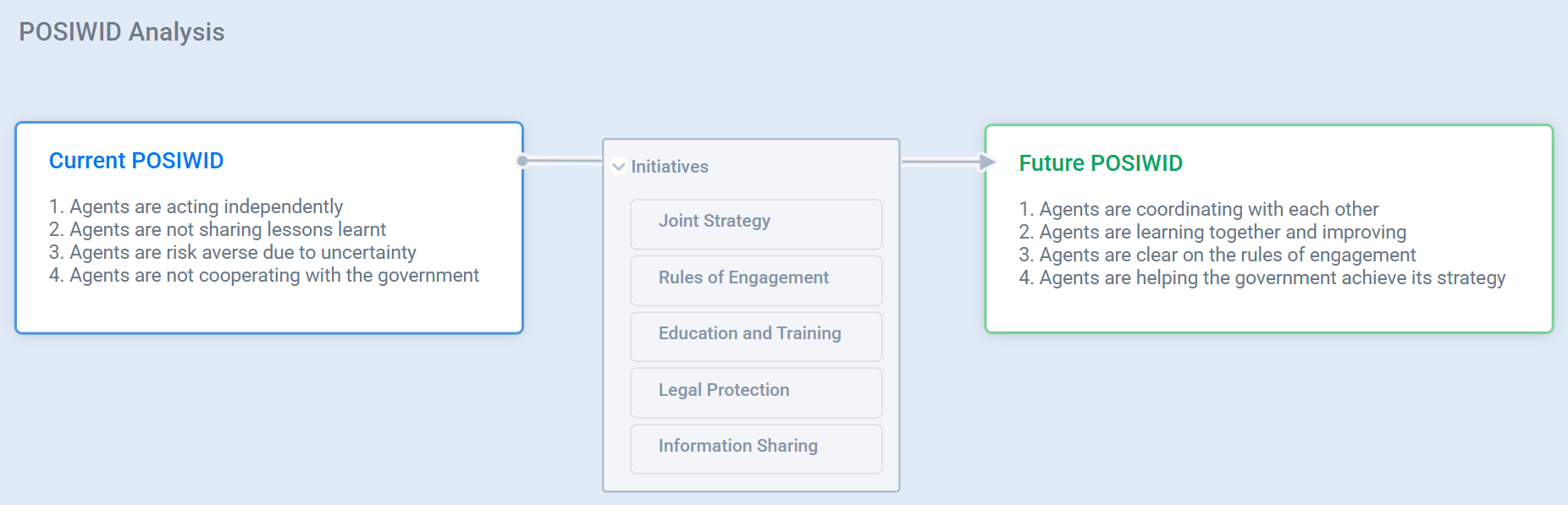Click the Initiatives group label

669,167
